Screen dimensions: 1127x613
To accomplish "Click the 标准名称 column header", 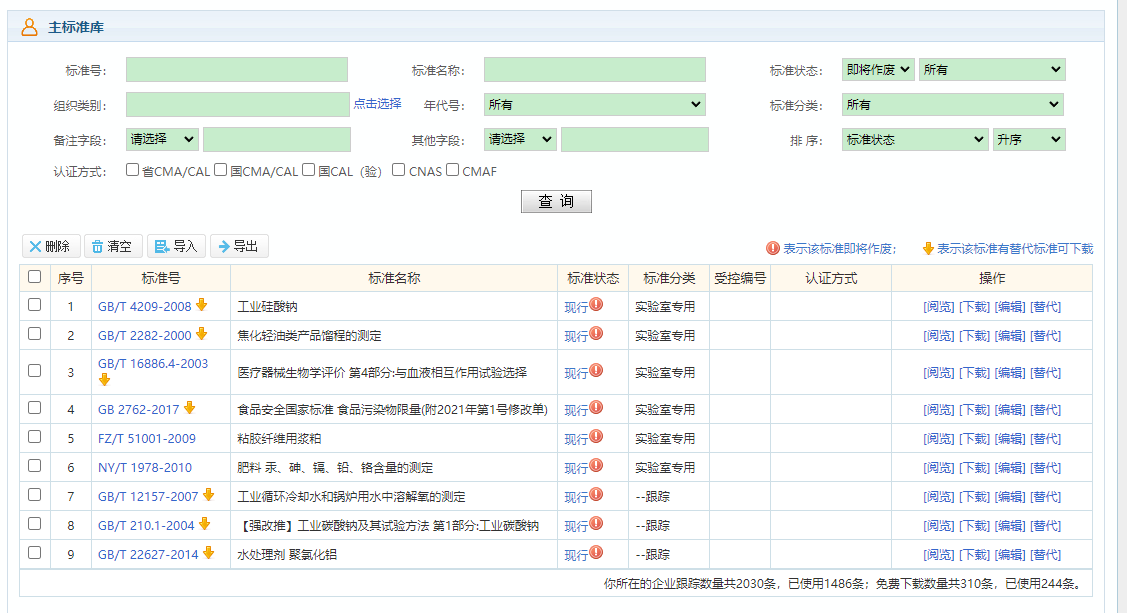I will click(x=394, y=278).
